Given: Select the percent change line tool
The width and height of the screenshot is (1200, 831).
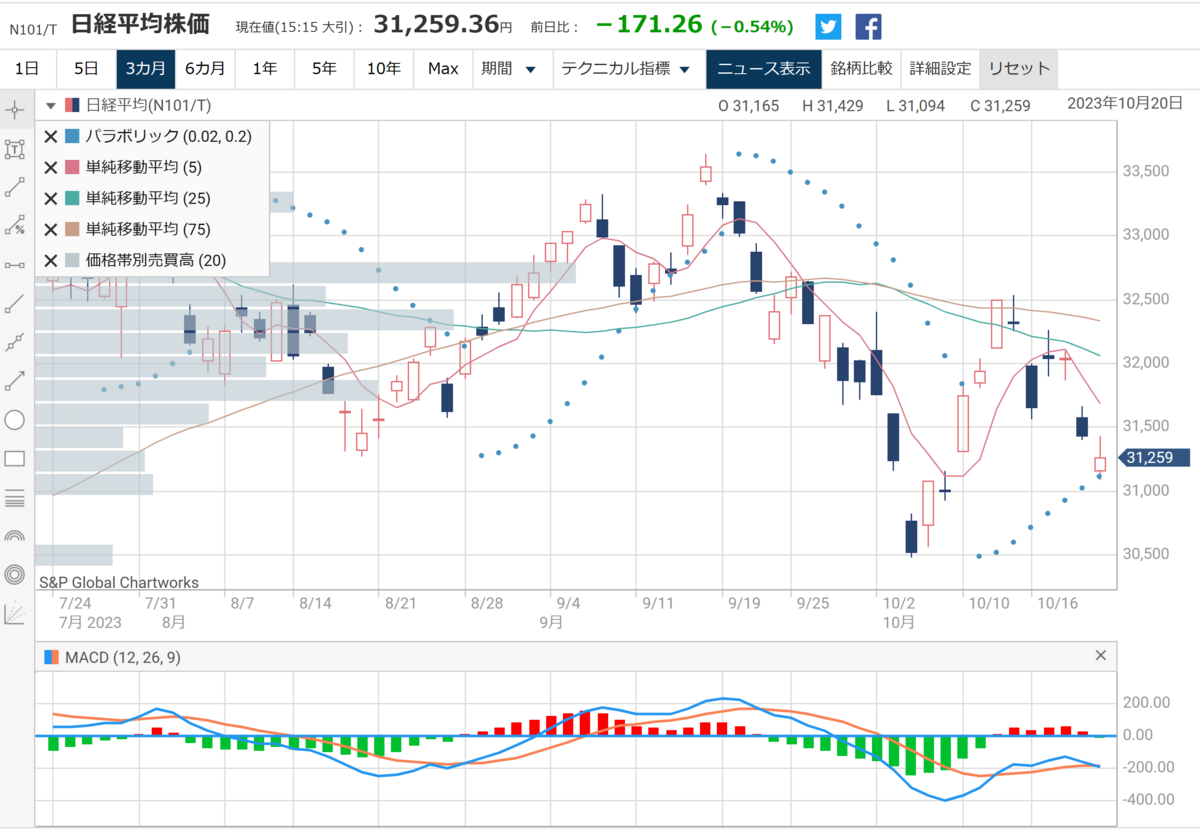Looking at the screenshot, I should click(x=15, y=226).
